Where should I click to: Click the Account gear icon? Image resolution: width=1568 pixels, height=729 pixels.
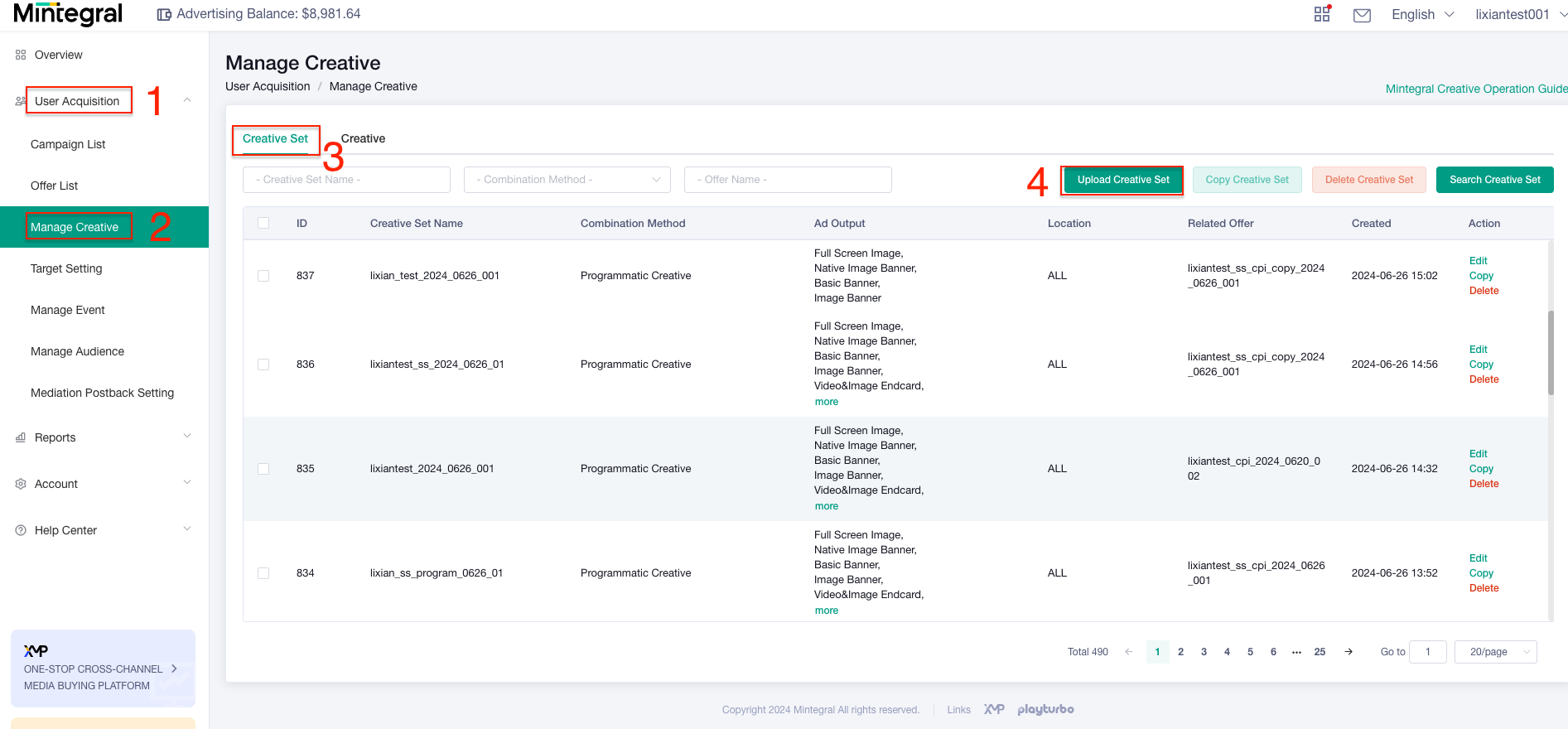21,484
